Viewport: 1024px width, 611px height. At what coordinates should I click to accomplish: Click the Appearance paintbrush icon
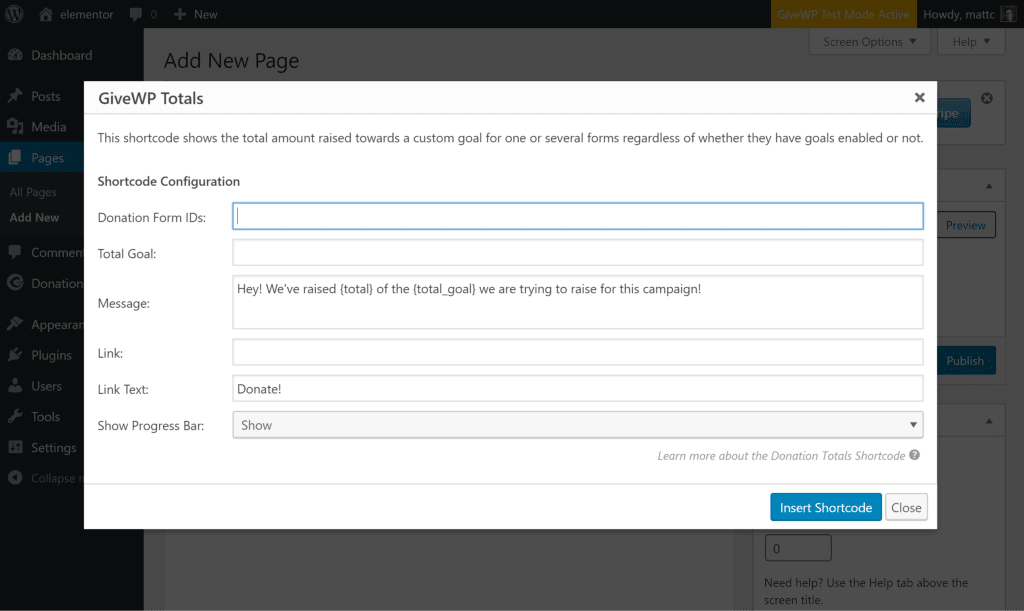15,324
